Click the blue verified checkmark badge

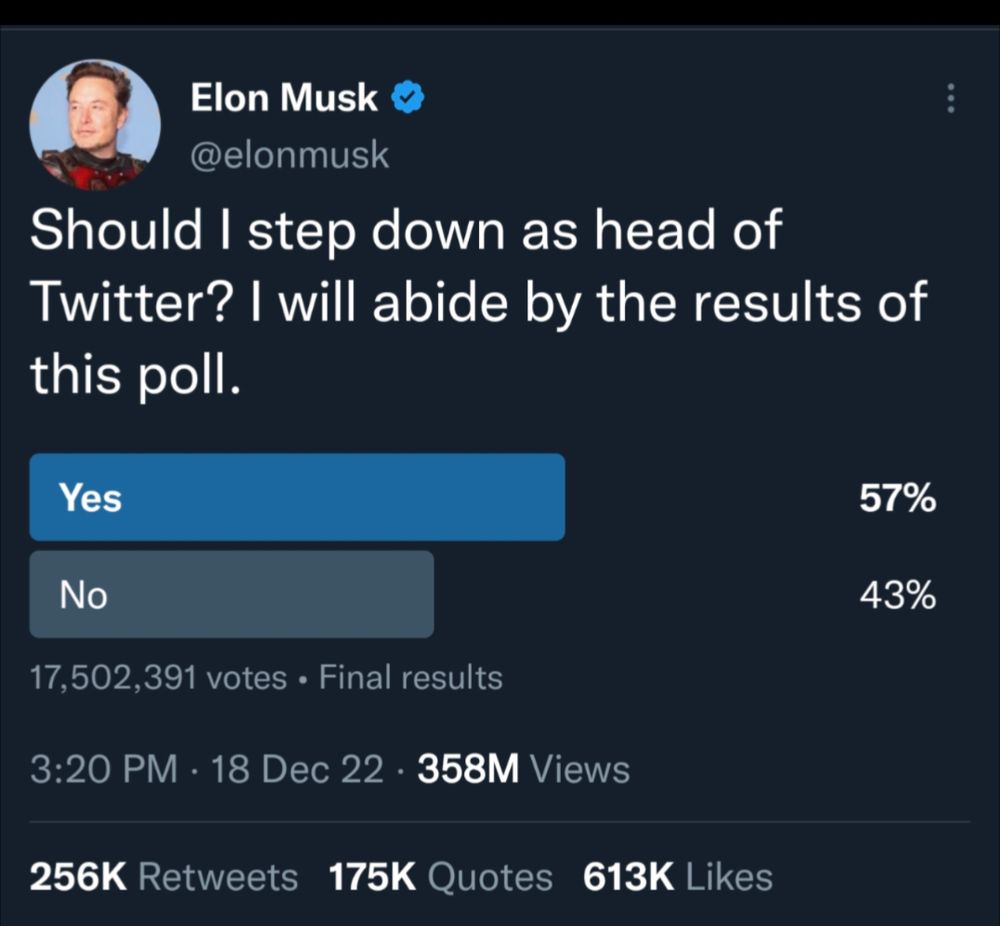pos(408,98)
